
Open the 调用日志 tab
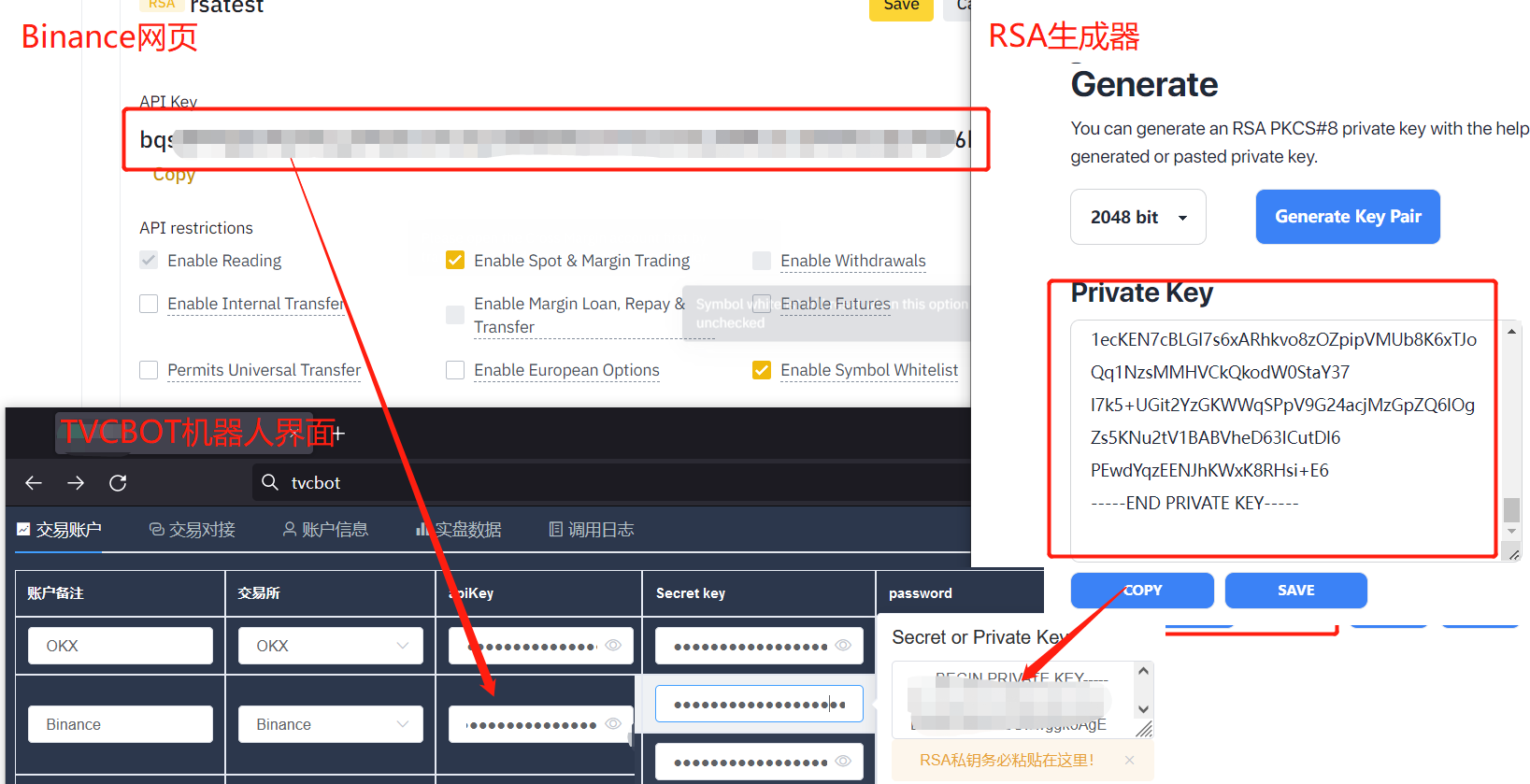(592, 530)
